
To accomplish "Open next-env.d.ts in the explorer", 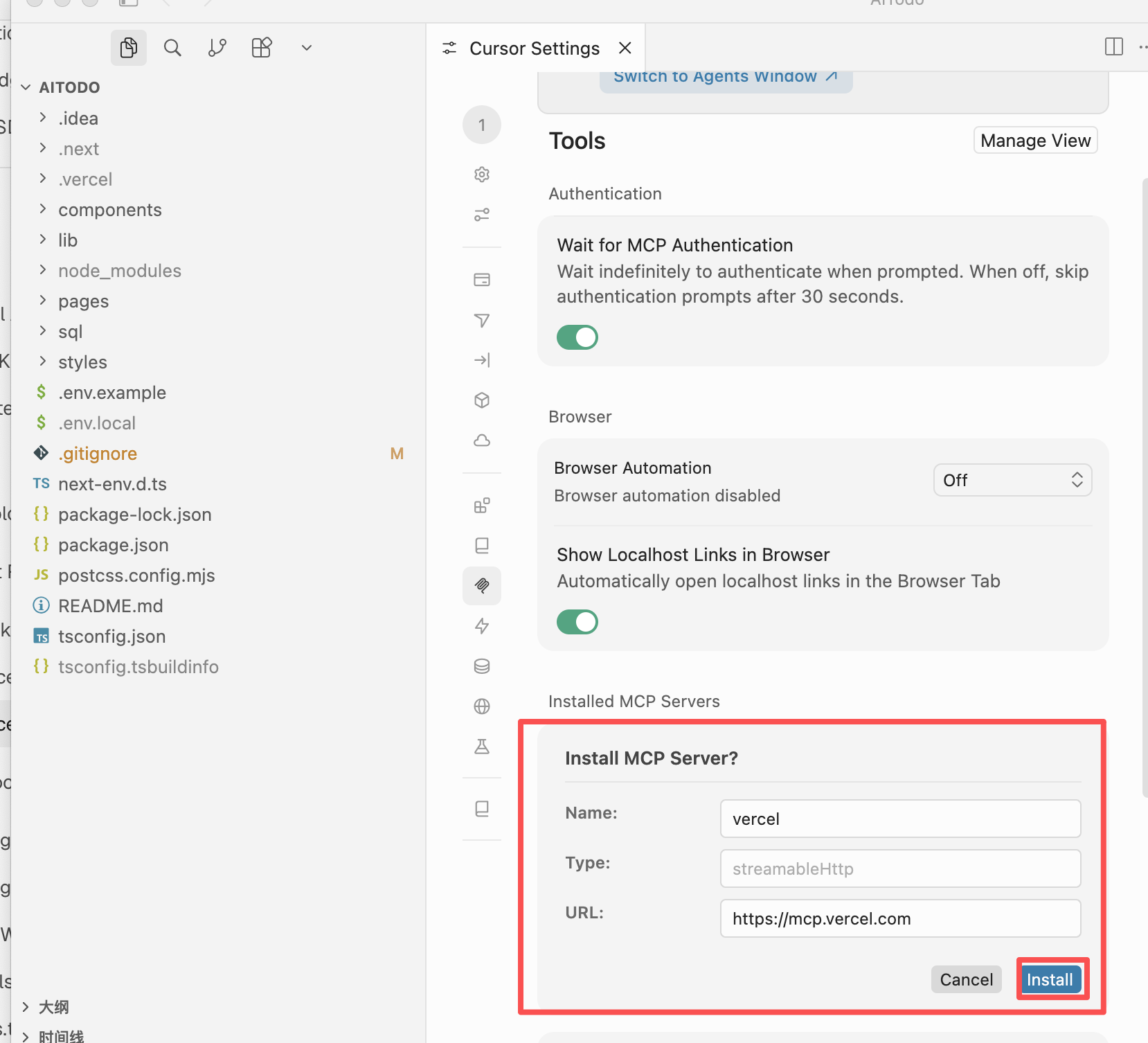I will (x=112, y=484).
